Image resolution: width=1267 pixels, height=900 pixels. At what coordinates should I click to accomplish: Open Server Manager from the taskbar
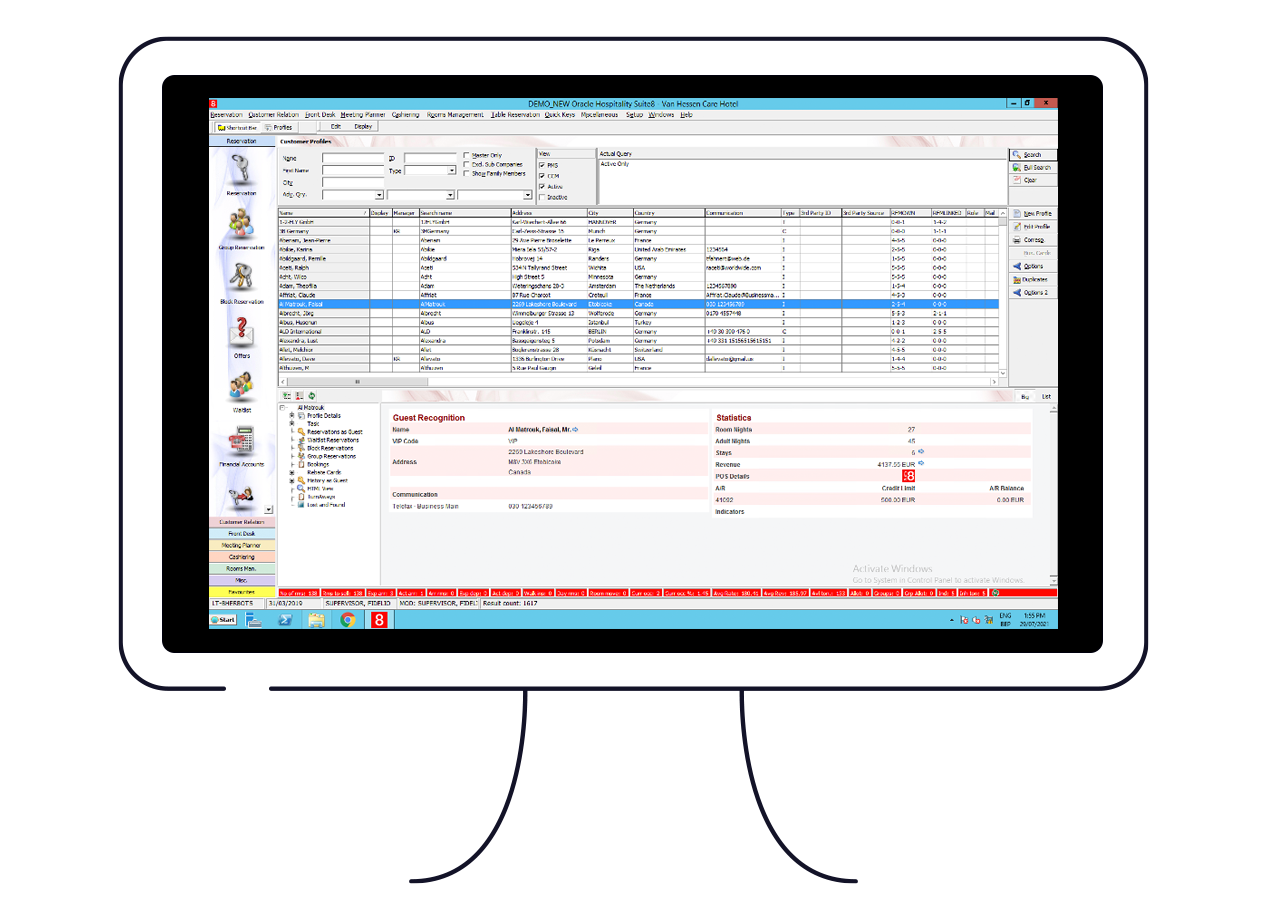coord(254,620)
